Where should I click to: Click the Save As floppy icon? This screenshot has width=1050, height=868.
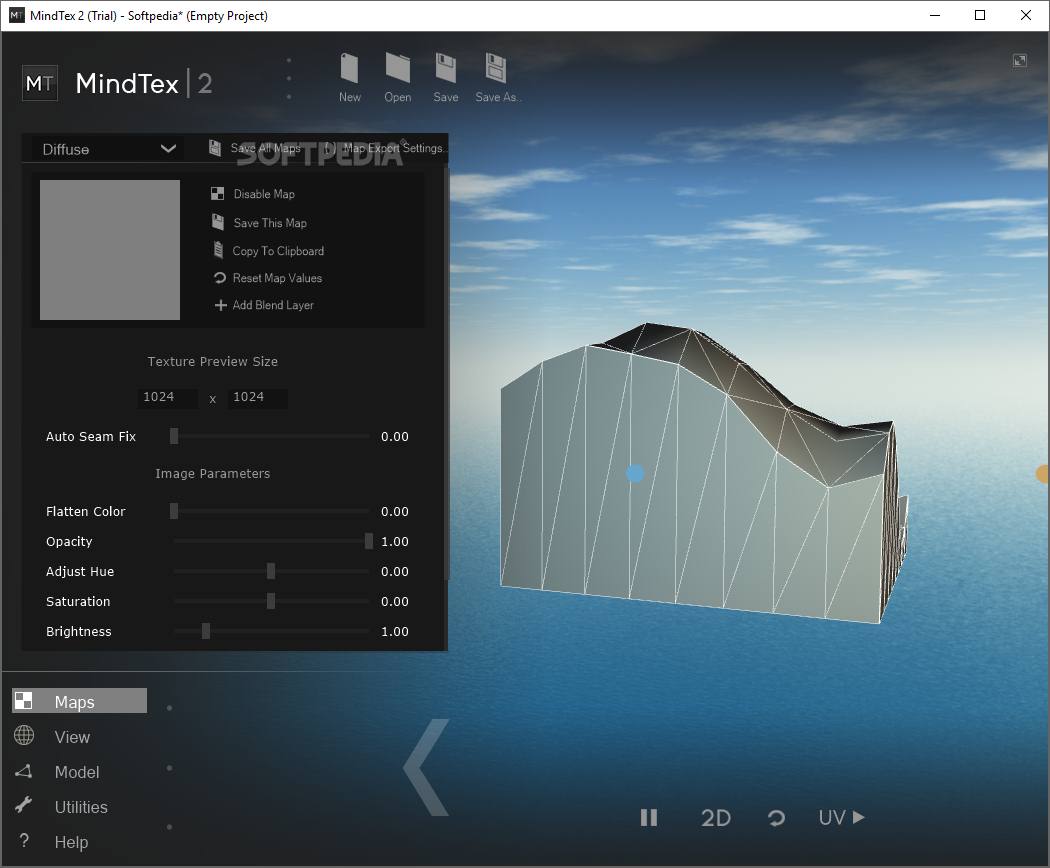pos(496,68)
